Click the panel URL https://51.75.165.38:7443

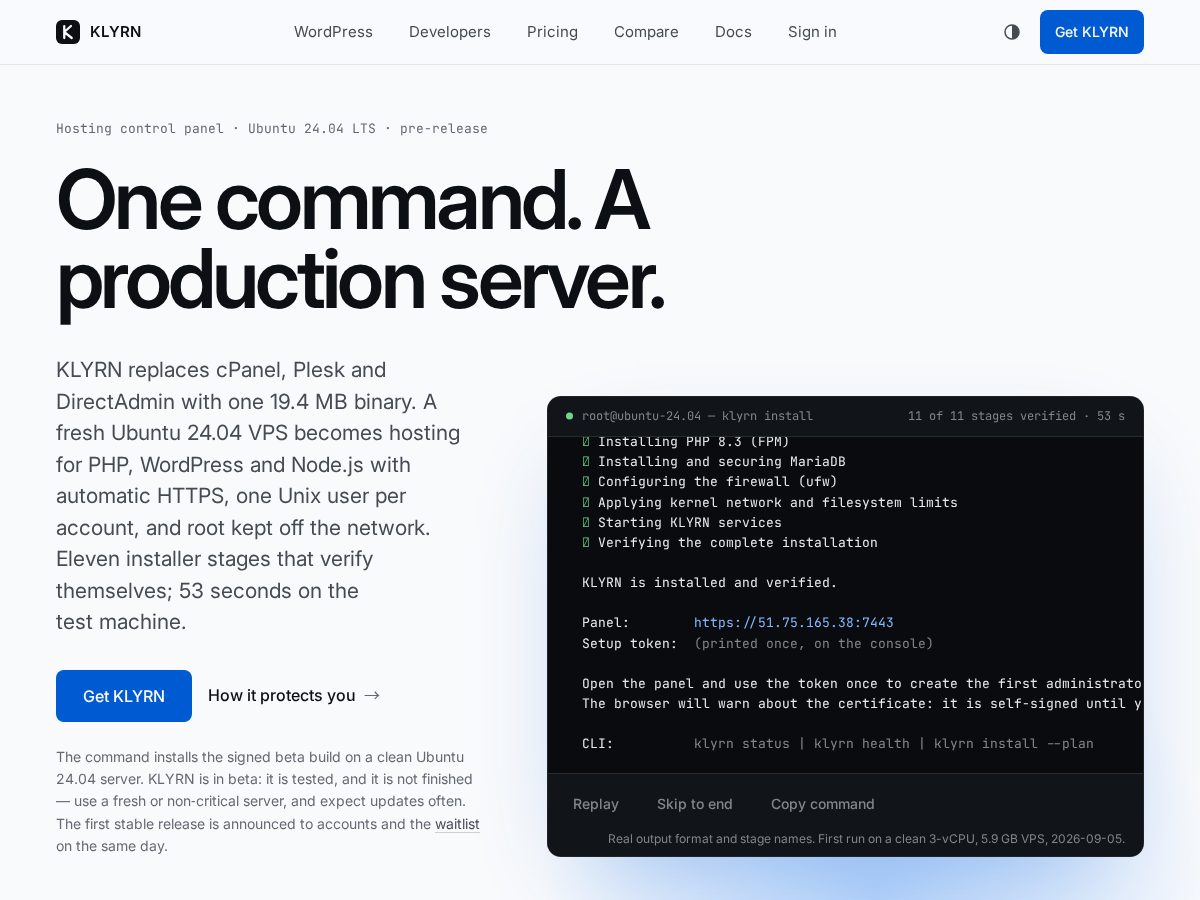794,622
